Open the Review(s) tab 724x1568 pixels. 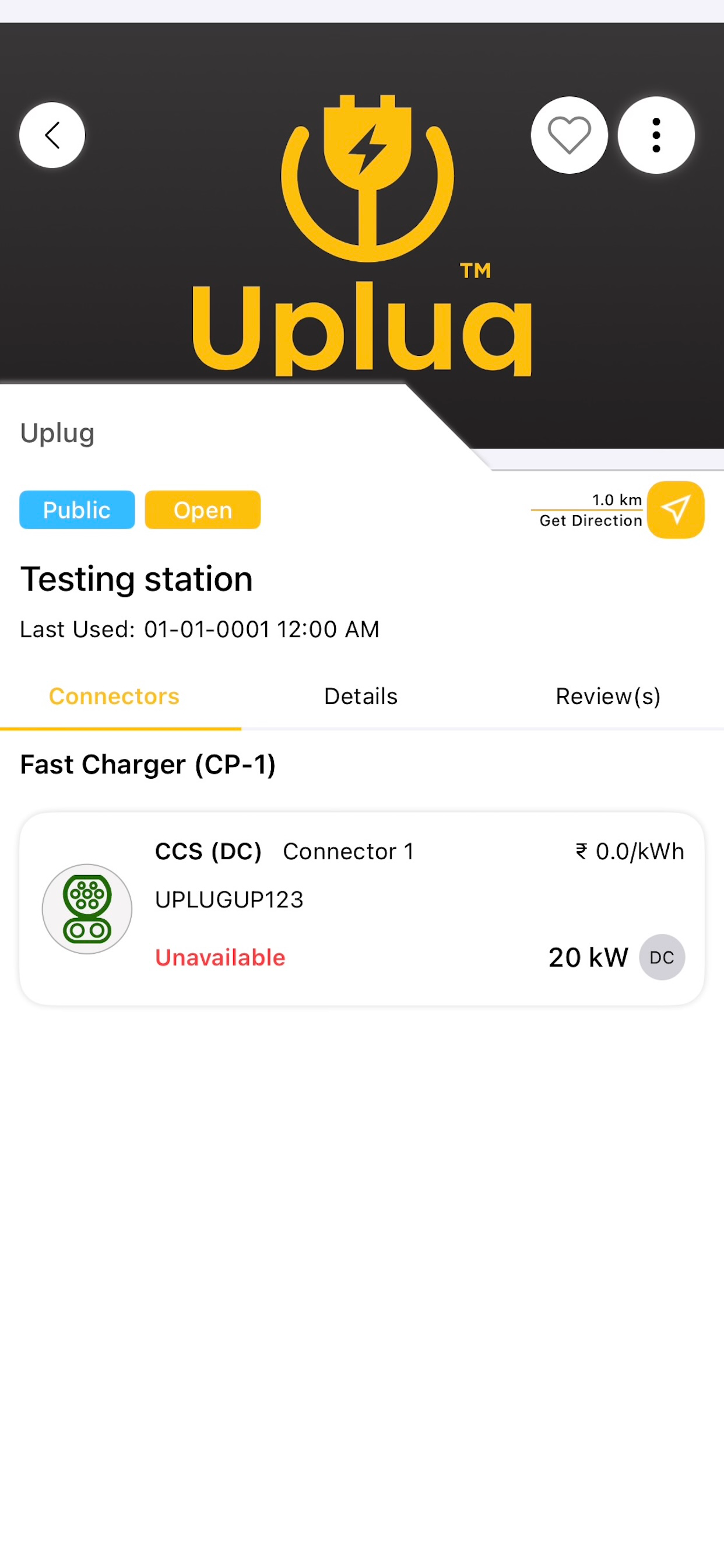(608, 696)
